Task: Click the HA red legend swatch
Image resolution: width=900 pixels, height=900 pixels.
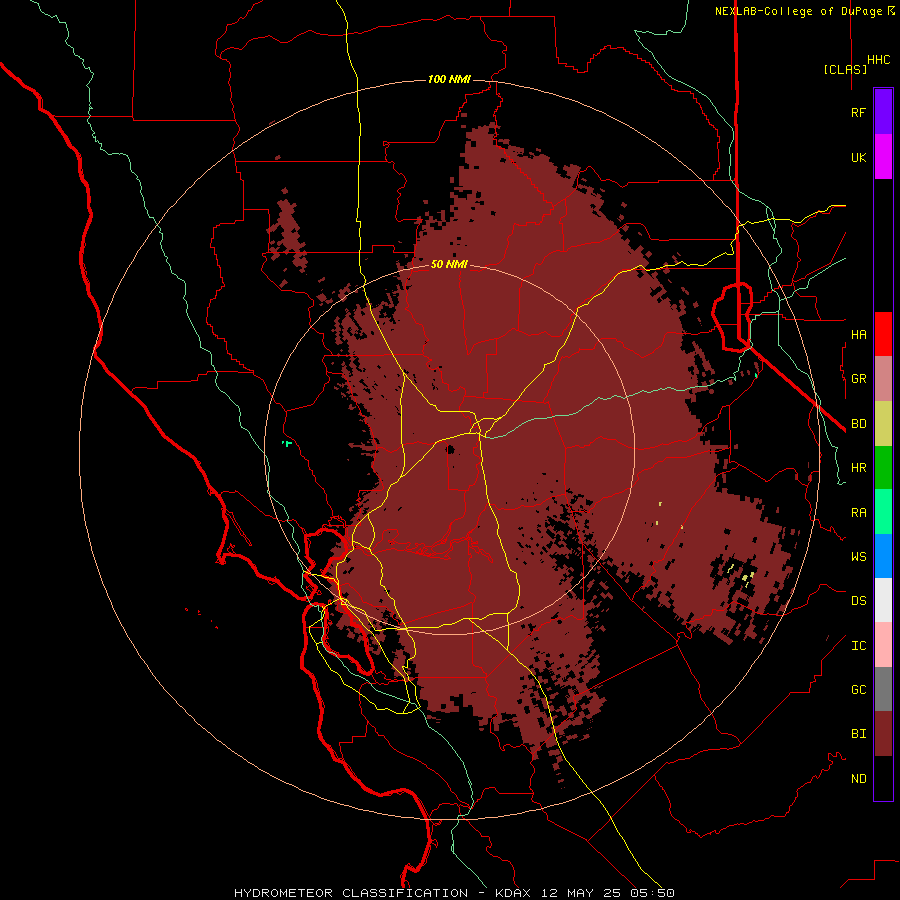Action: click(x=883, y=334)
